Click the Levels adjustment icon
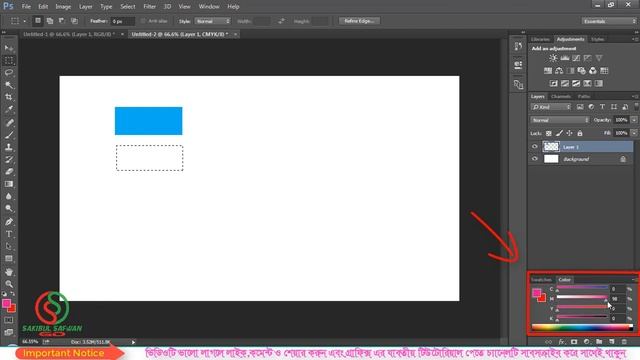The image size is (640, 360). coord(565,58)
